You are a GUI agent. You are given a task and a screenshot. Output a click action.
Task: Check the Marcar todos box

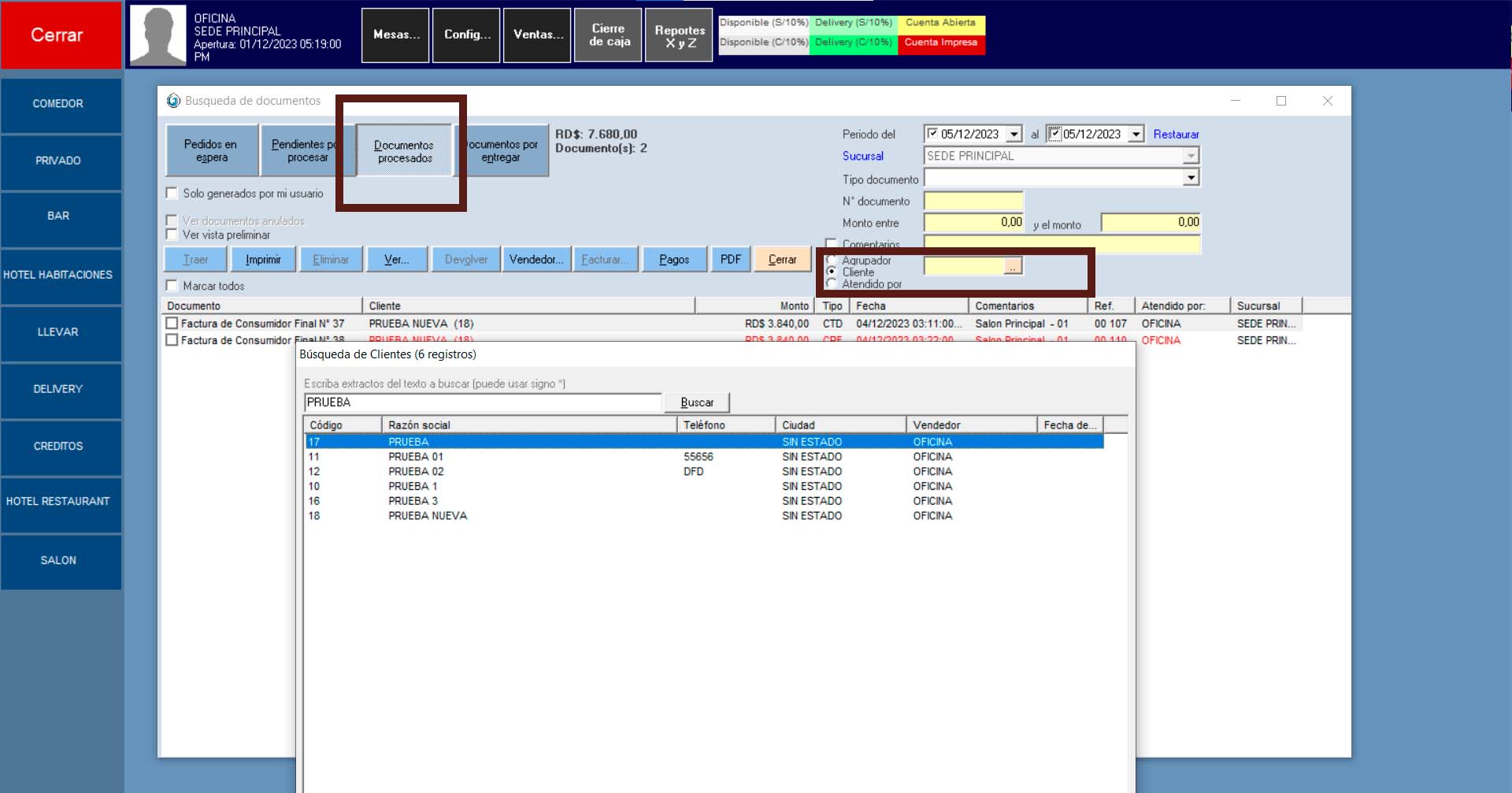click(172, 285)
